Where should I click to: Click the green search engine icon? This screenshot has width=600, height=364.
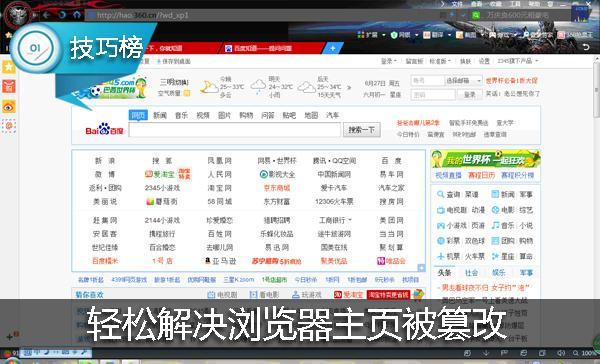476,15
